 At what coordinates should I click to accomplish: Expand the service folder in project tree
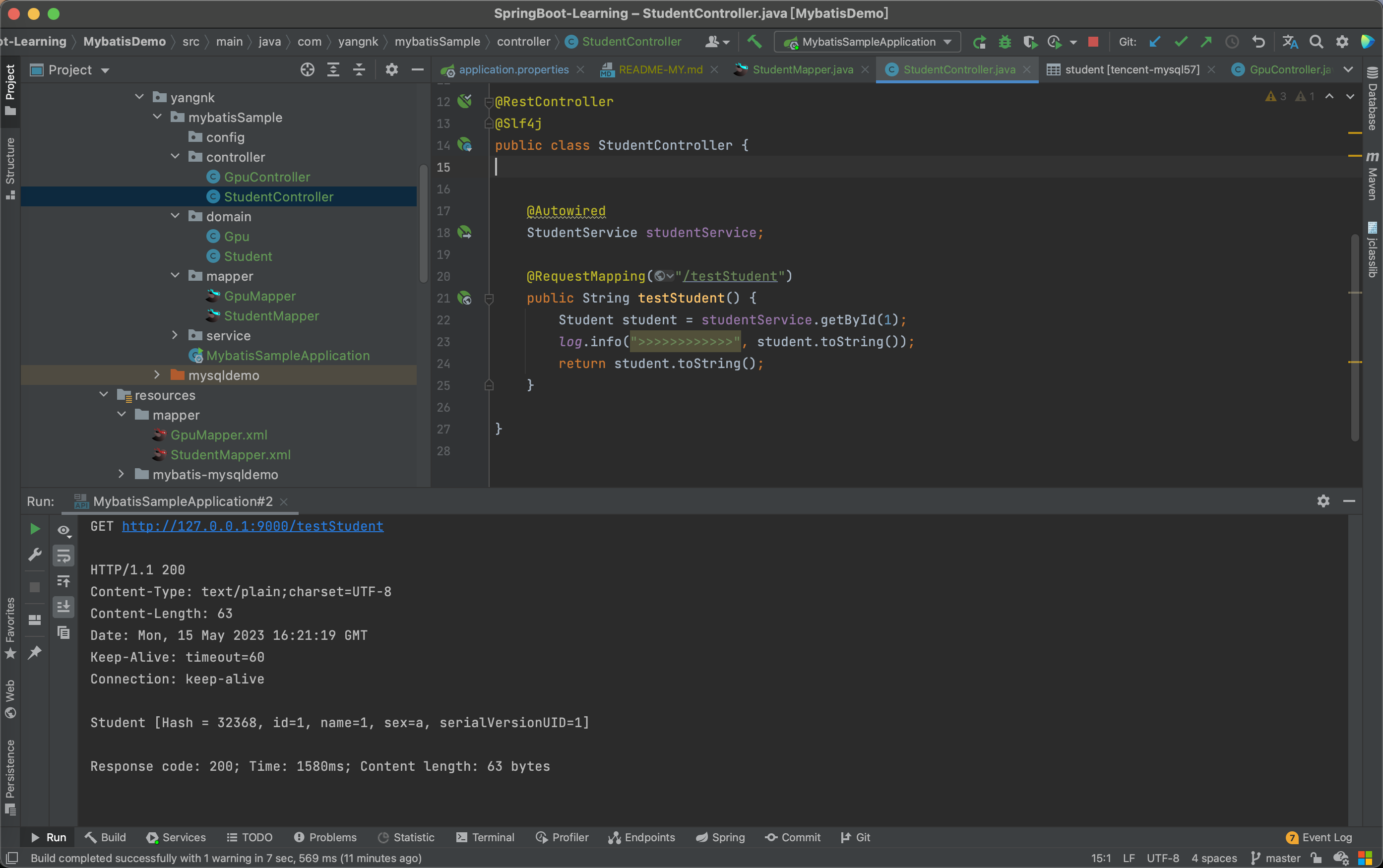coord(175,335)
